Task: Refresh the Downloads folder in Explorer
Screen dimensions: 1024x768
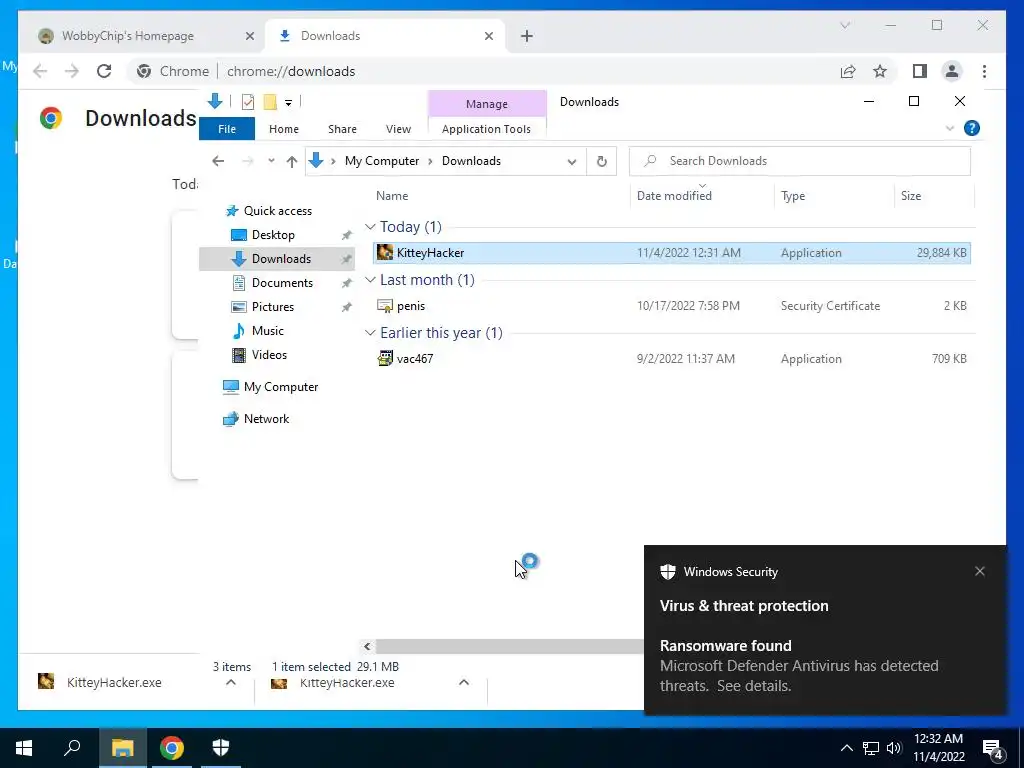Action: tap(601, 161)
